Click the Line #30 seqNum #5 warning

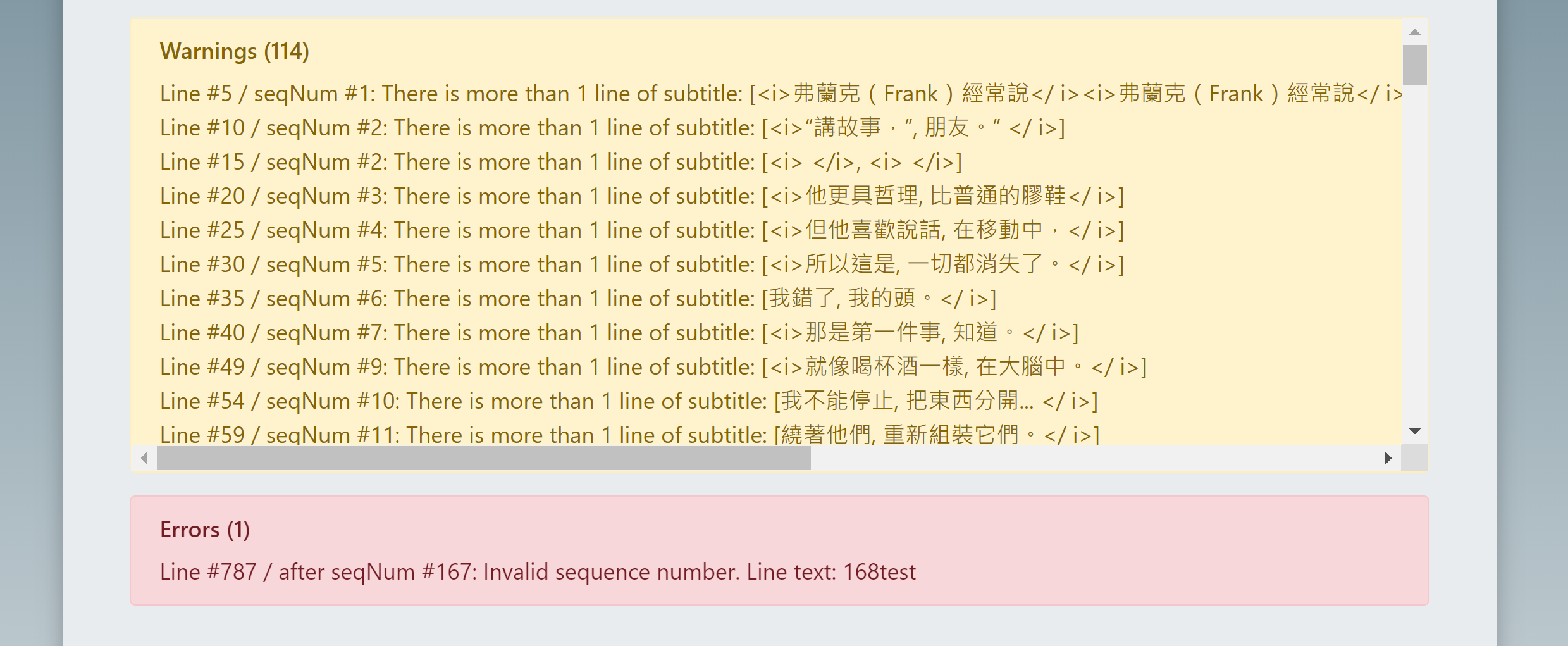click(642, 264)
